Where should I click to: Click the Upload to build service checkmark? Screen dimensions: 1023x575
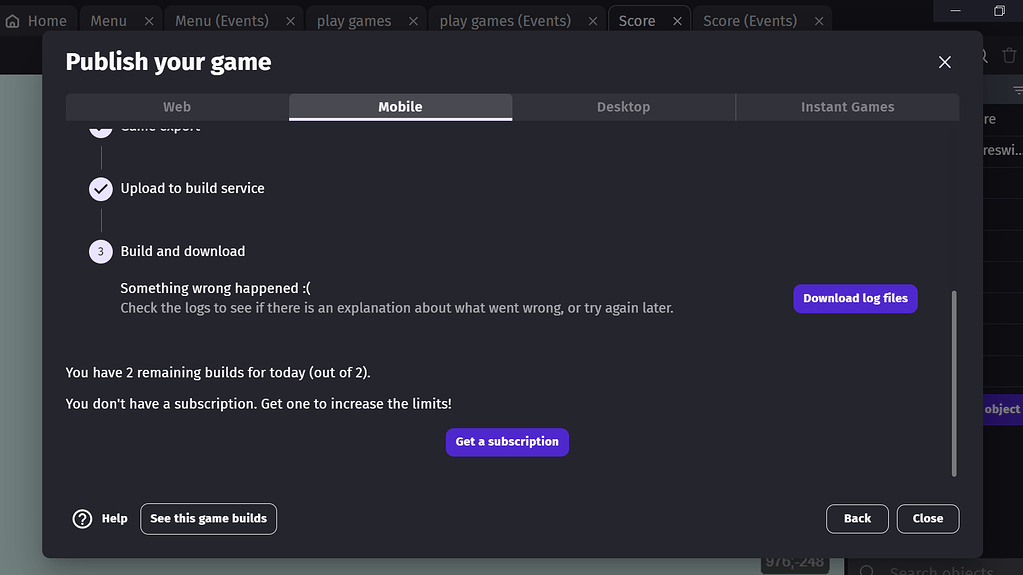[101, 189]
